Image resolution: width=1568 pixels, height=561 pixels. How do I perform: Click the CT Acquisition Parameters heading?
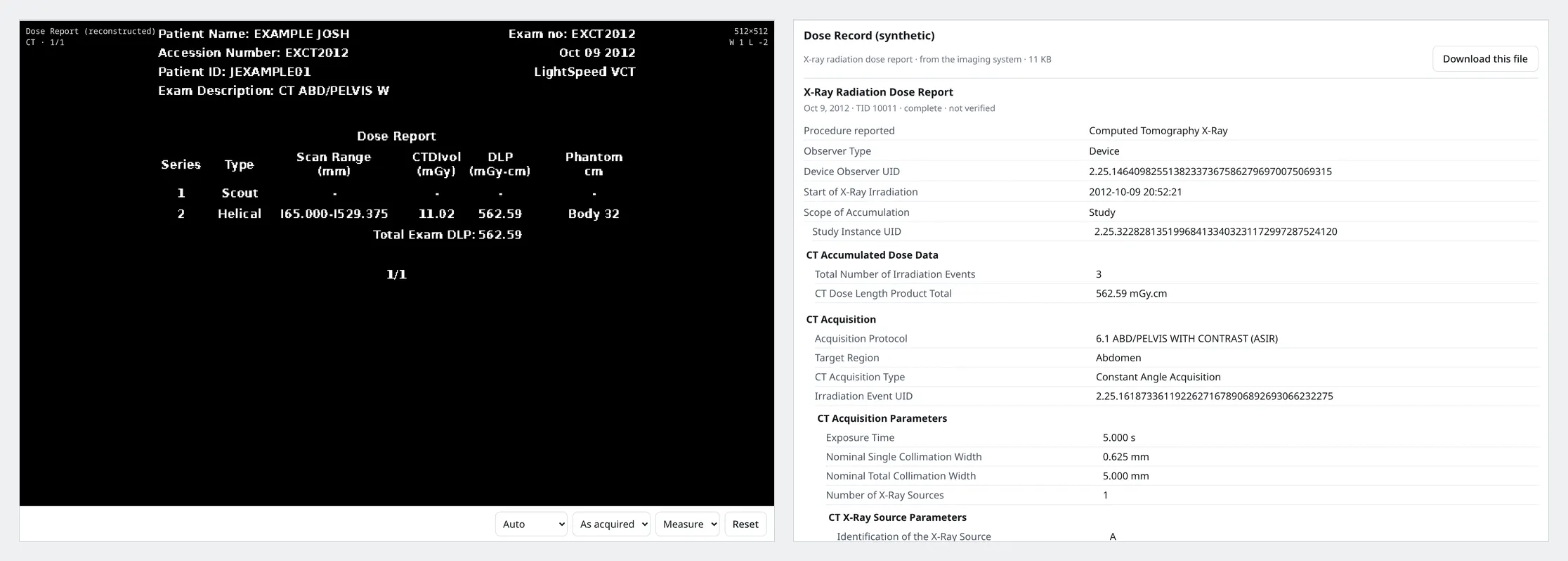[x=882, y=418]
